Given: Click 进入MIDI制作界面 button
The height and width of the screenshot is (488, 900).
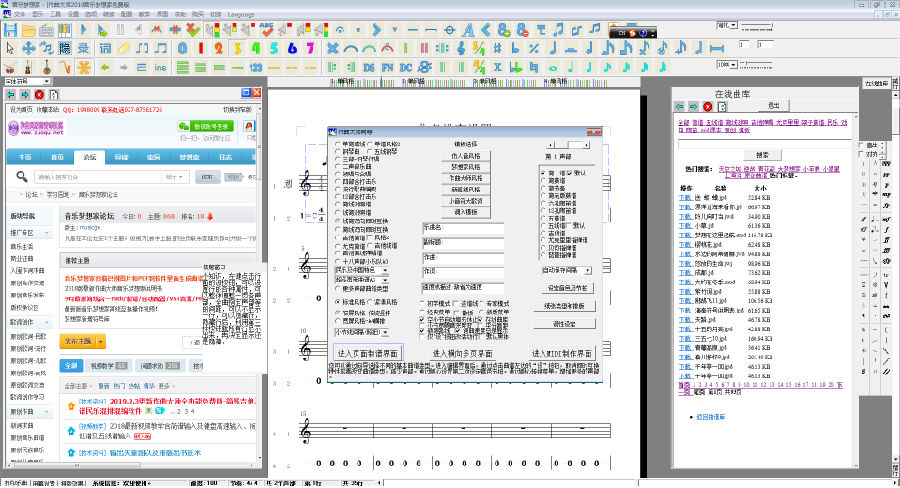Looking at the screenshot, I should pyautogui.click(x=561, y=353).
